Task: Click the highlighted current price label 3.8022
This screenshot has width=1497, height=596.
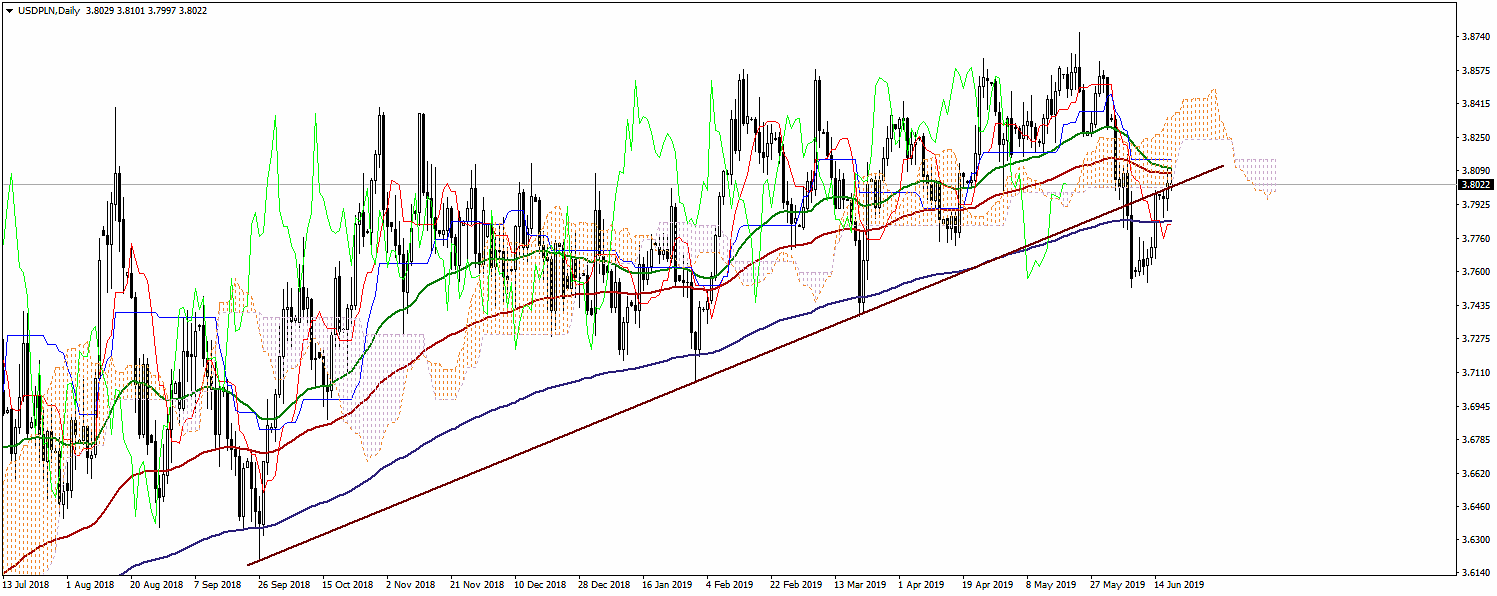Action: [1476, 185]
